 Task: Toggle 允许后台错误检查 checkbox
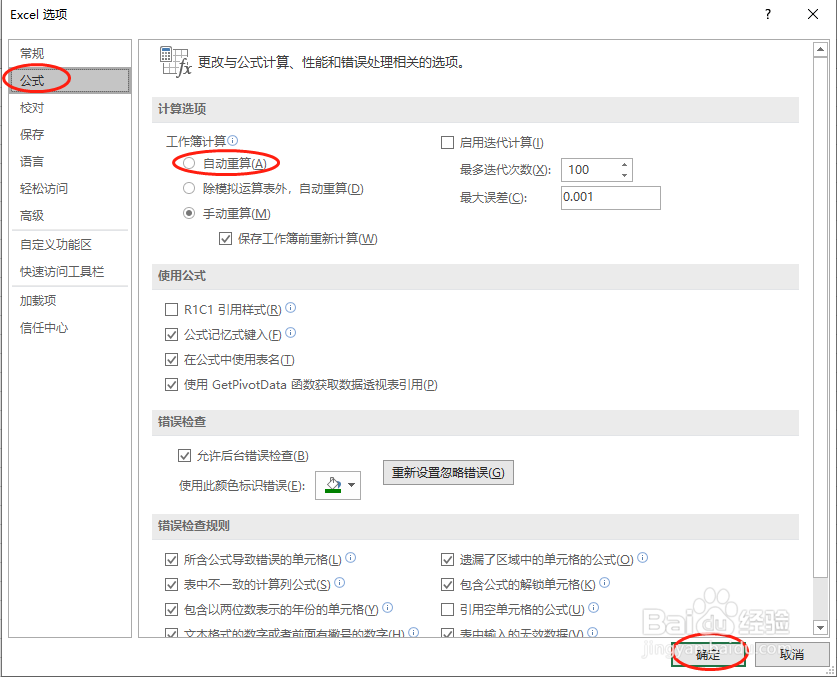[x=184, y=455]
